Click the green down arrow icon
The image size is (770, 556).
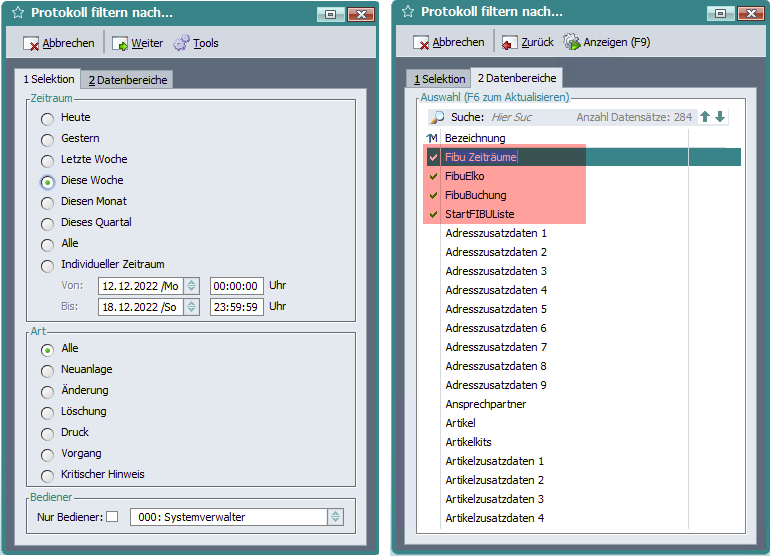click(x=720, y=117)
